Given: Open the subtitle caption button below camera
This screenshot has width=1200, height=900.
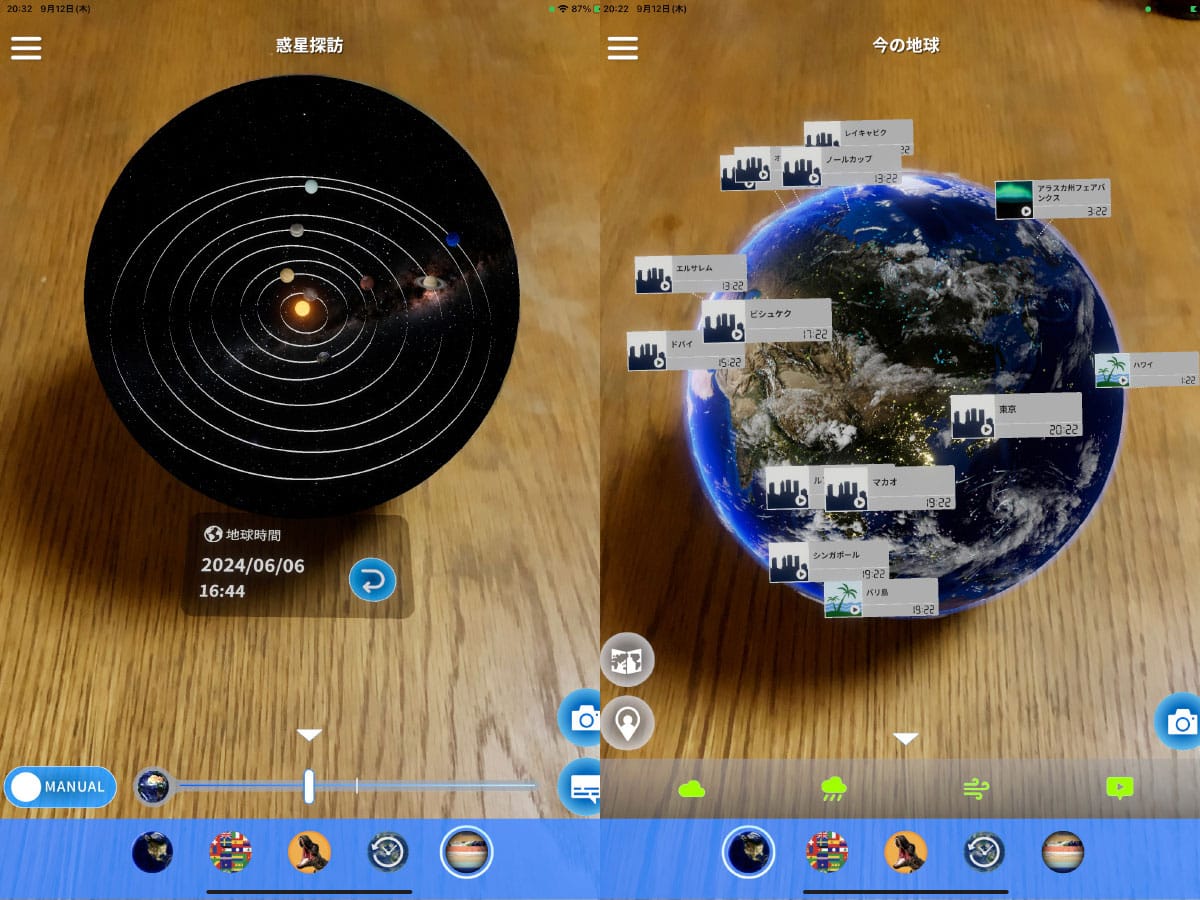Looking at the screenshot, I should click(x=582, y=787).
